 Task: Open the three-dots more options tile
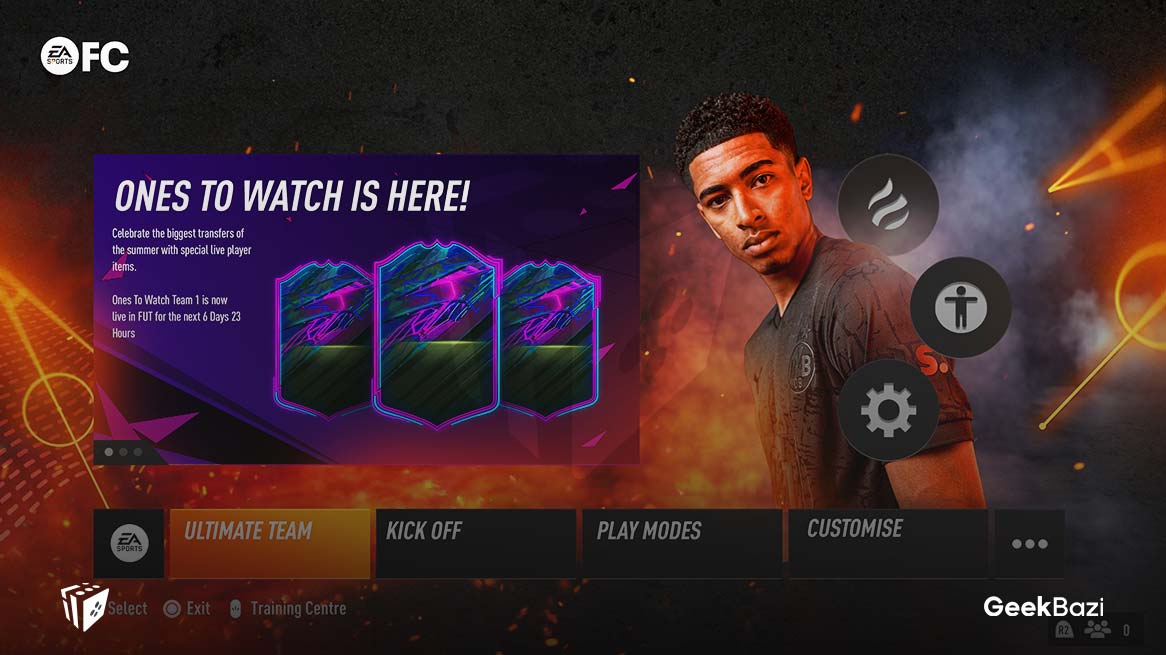pos(1029,543)
